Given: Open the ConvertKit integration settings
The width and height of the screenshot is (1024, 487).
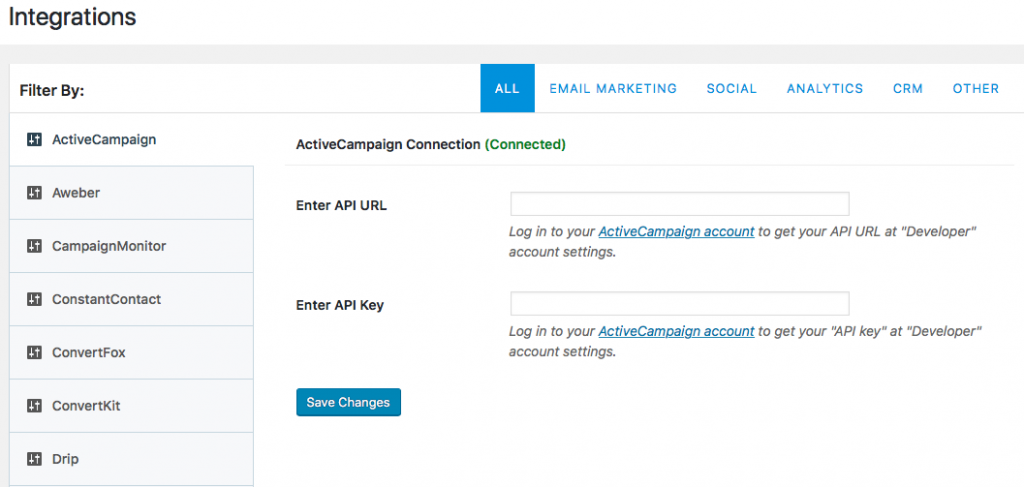Looking at the screenshot, I should [131, 406].
